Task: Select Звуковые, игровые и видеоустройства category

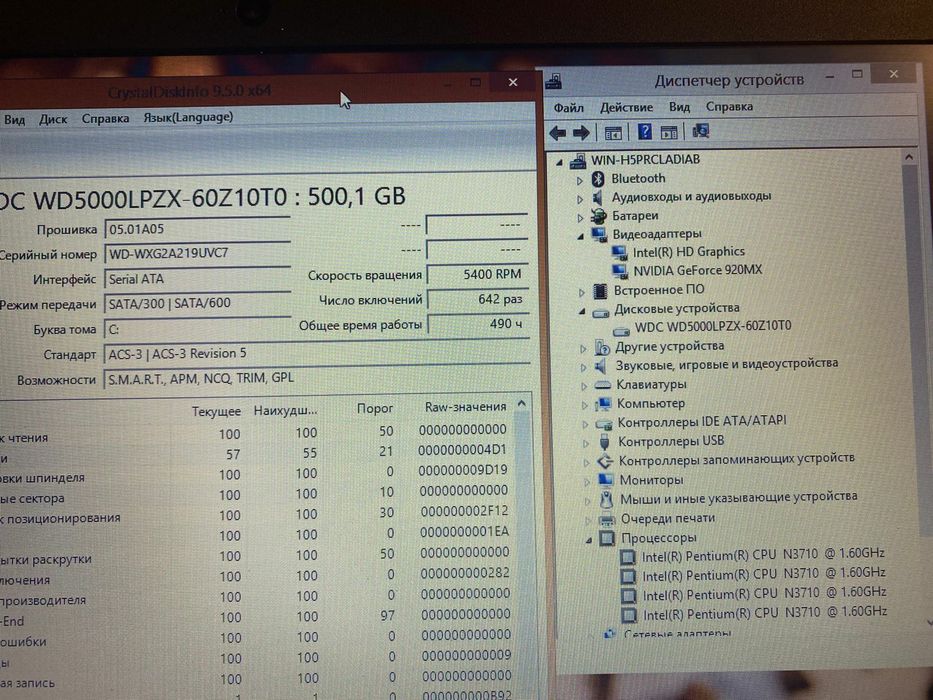Action: pos(727,364)
